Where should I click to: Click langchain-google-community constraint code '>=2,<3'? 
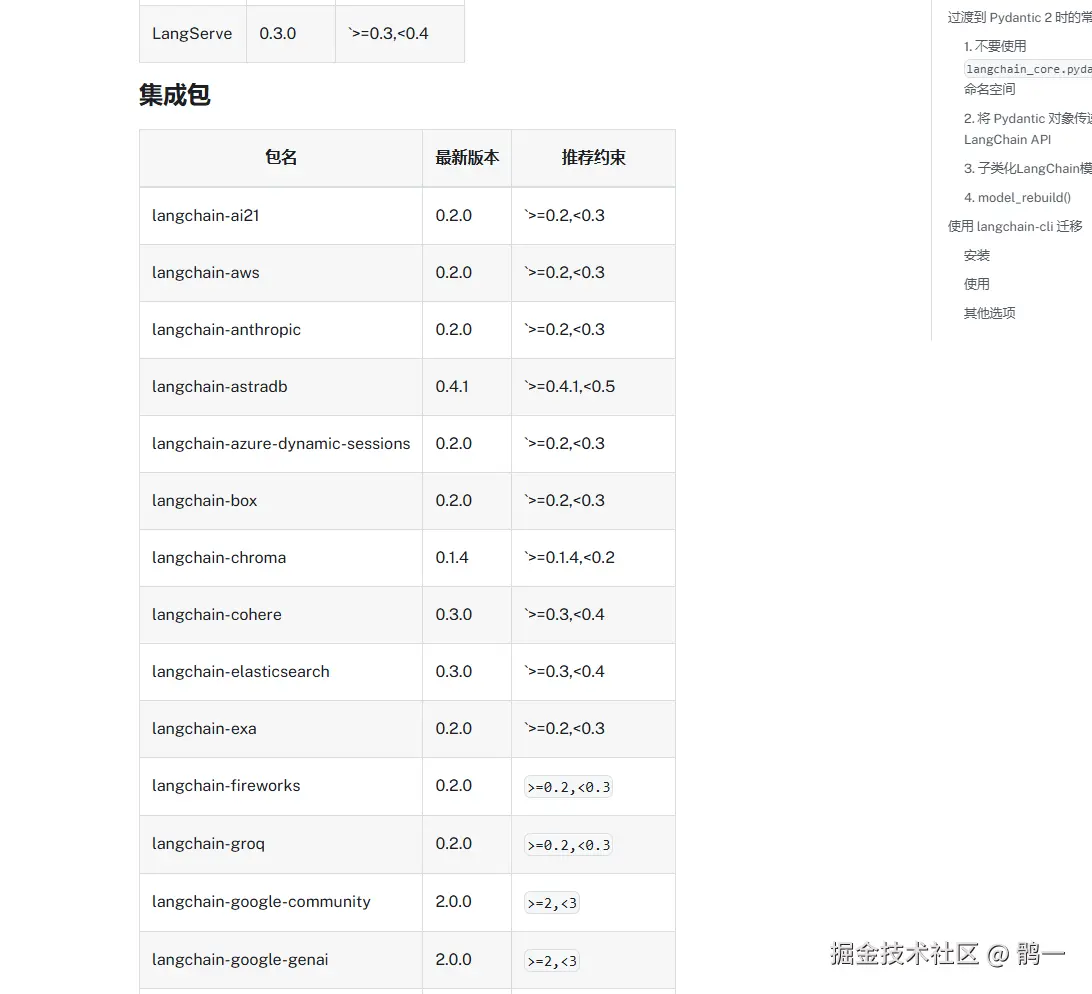click(552, 903)
